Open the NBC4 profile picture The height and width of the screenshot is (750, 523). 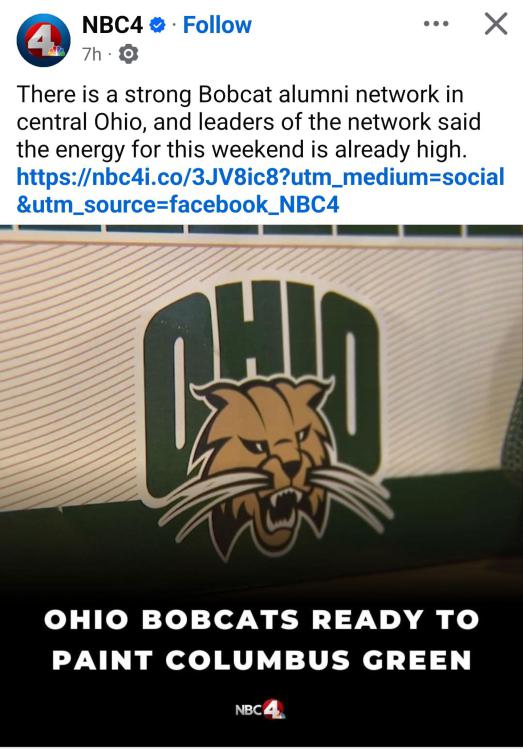pyautogui.click(x=44, y=40)
